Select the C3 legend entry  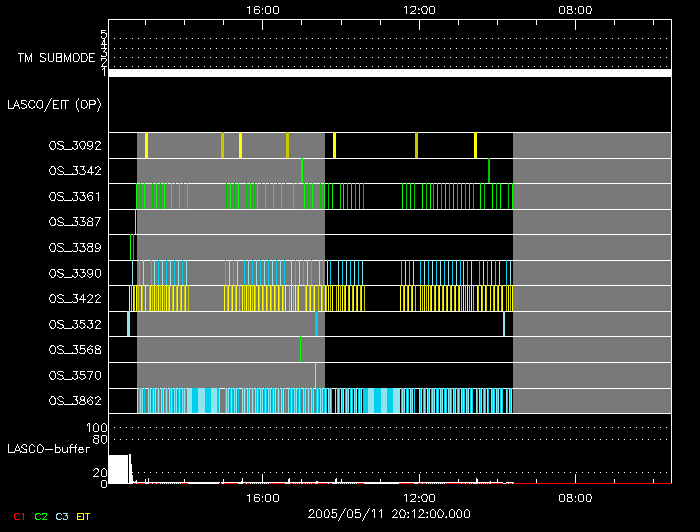pos(62,516)
